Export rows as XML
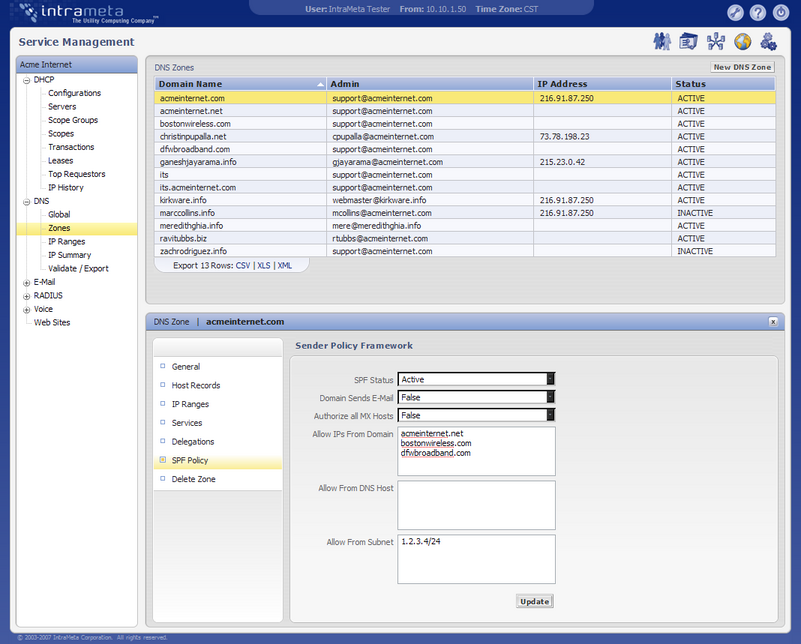Viewport: 801px width, 644px height. [x=285, y=266]
